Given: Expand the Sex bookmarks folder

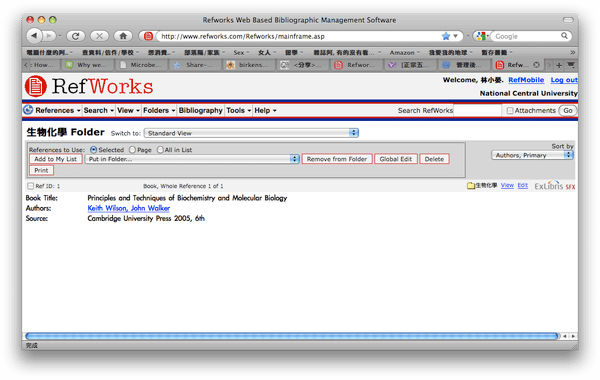Looking at the screenshot, I should point(241,52).
